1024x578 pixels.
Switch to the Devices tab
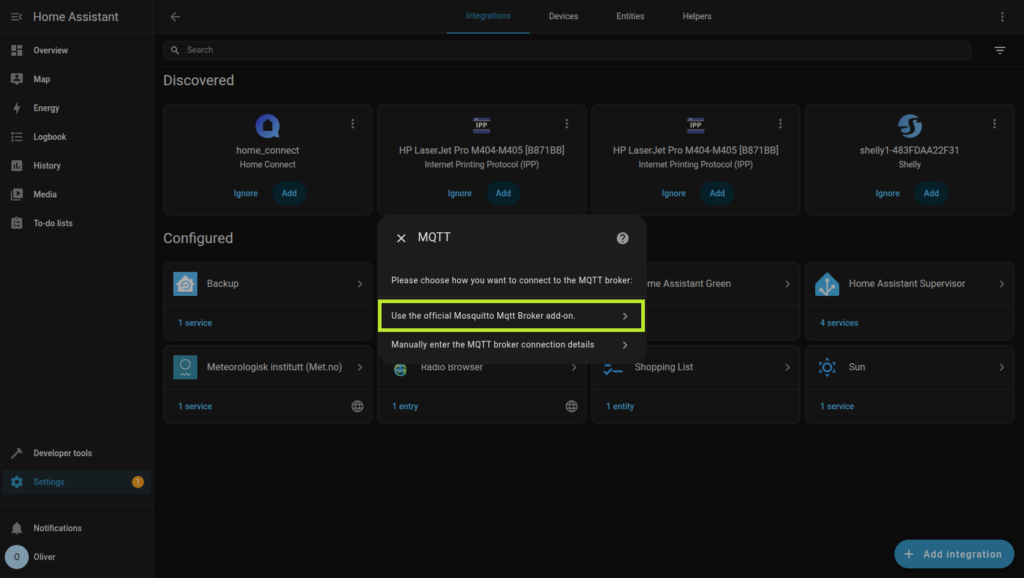[563, 17]
